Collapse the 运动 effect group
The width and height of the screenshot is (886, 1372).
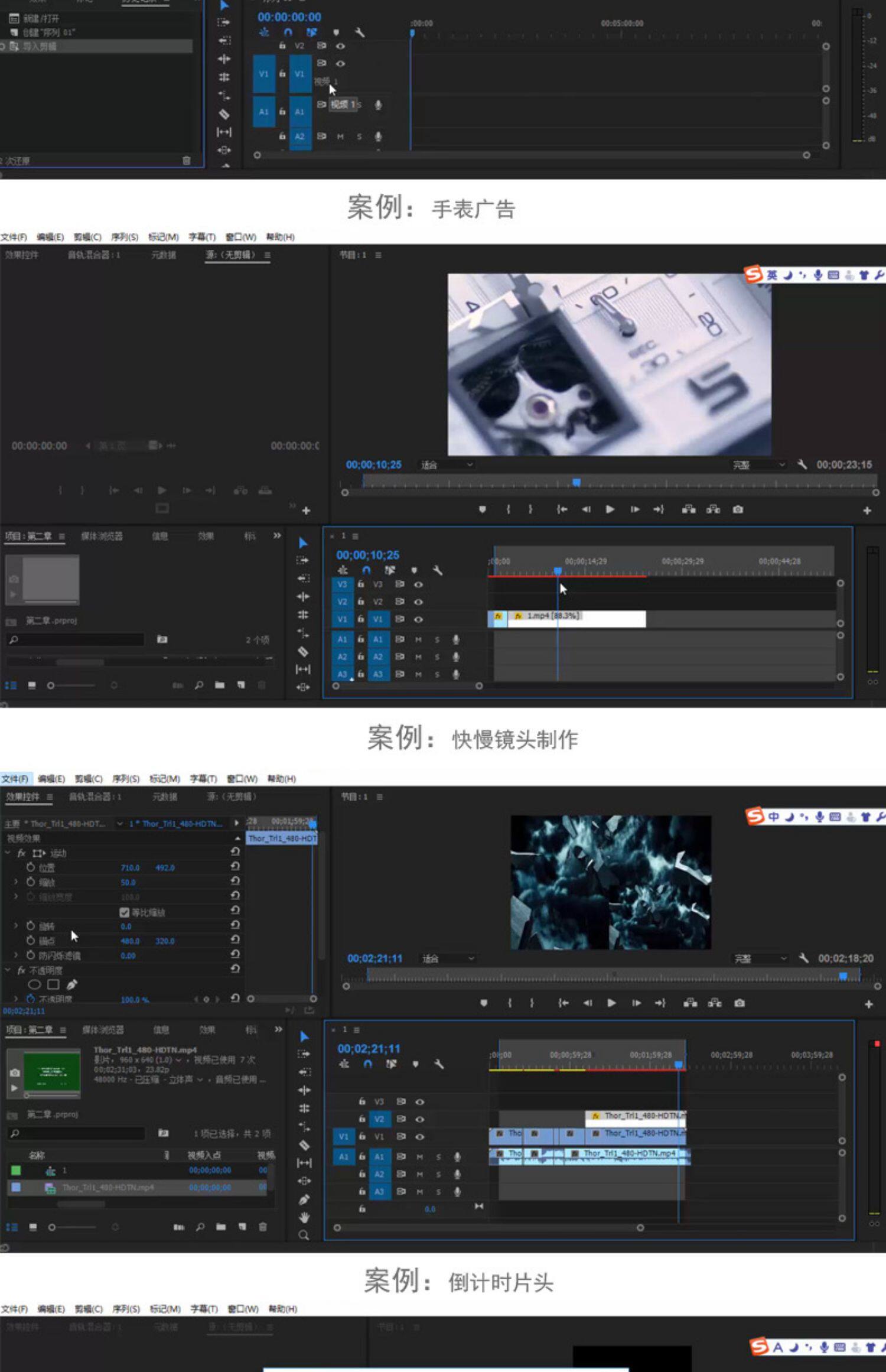coord(8,853)
